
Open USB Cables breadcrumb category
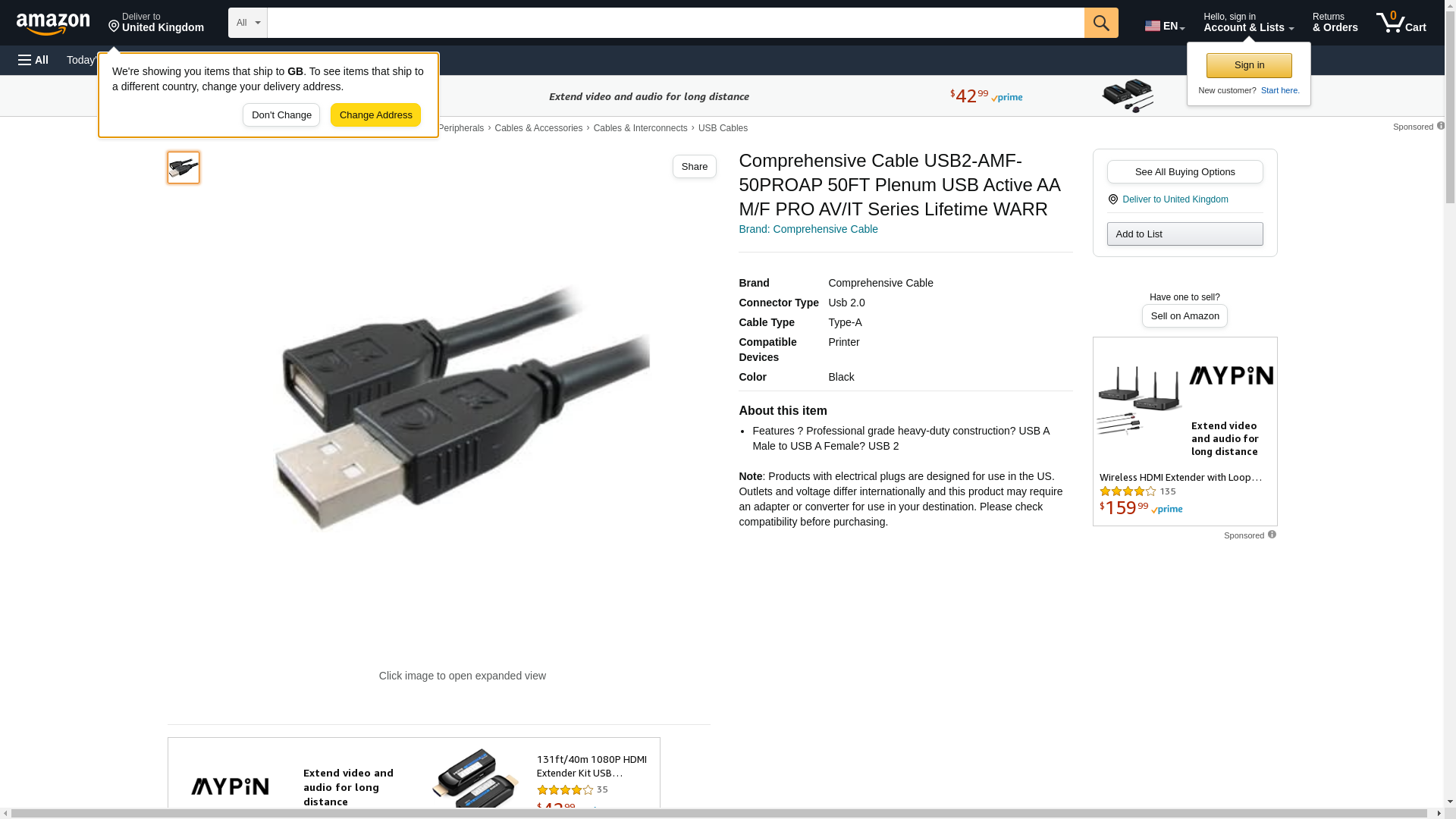[x=723, y=128]
